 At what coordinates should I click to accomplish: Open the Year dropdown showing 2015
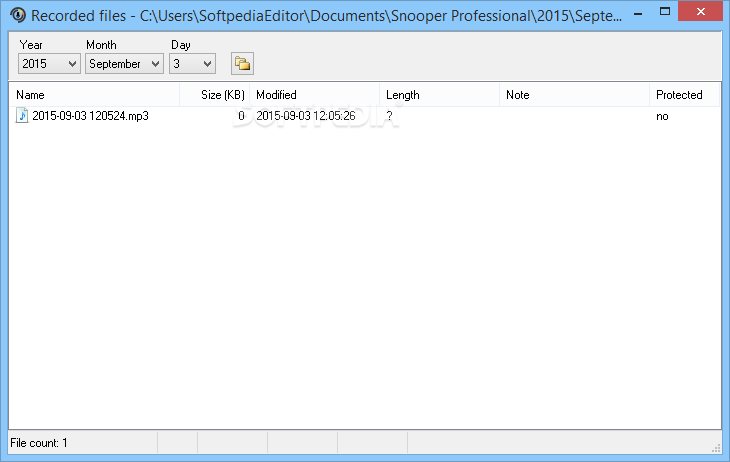coord(49,63)
